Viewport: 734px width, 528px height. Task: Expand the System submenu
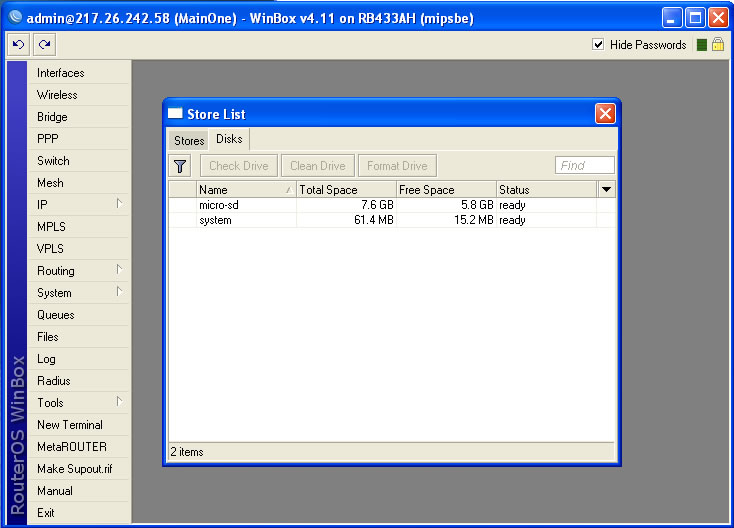coord(119,292)
